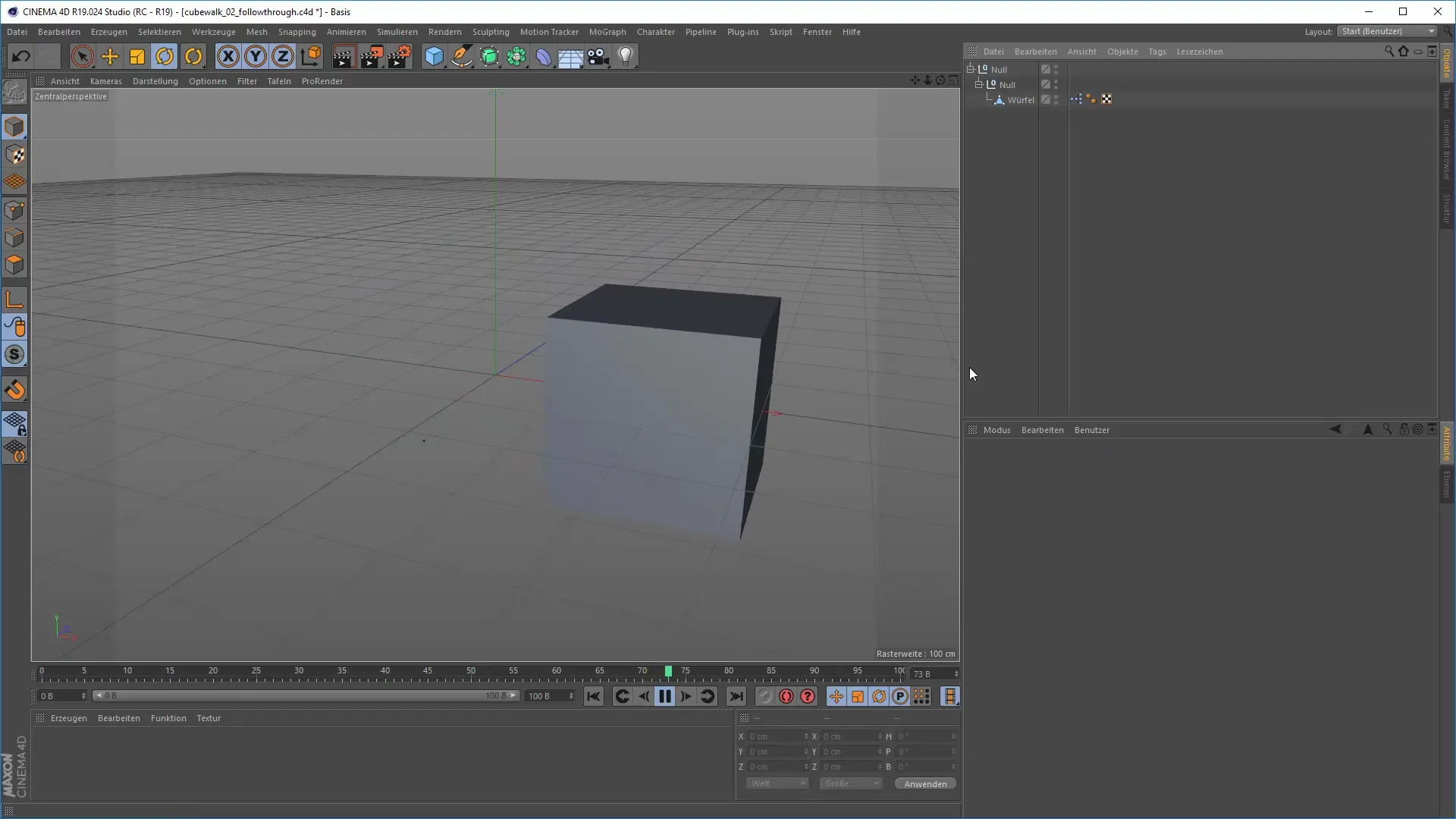
Task: Click the start frame 0 B field
Action: [x=63, y=695]
